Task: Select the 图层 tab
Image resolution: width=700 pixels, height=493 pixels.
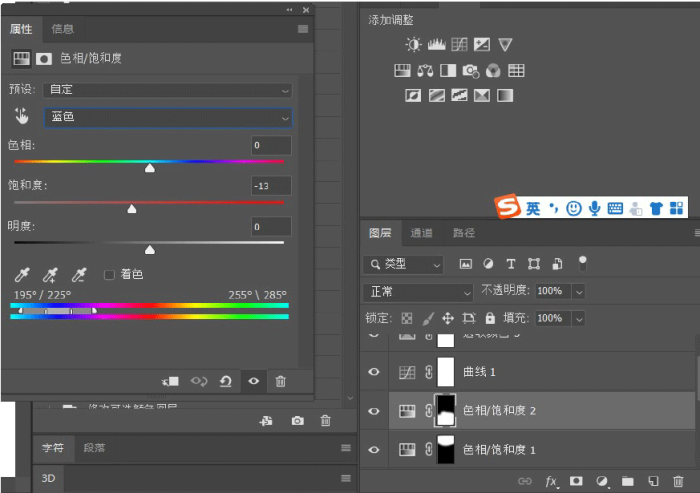Action: [380, 233]
